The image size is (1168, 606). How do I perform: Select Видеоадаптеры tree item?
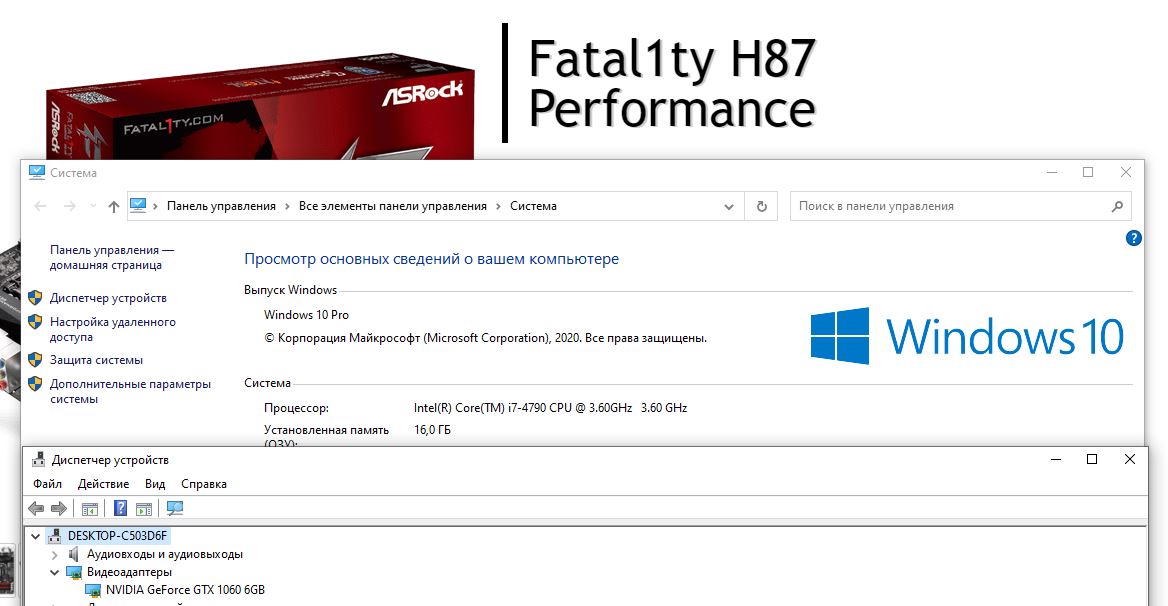tap(129, 572)
